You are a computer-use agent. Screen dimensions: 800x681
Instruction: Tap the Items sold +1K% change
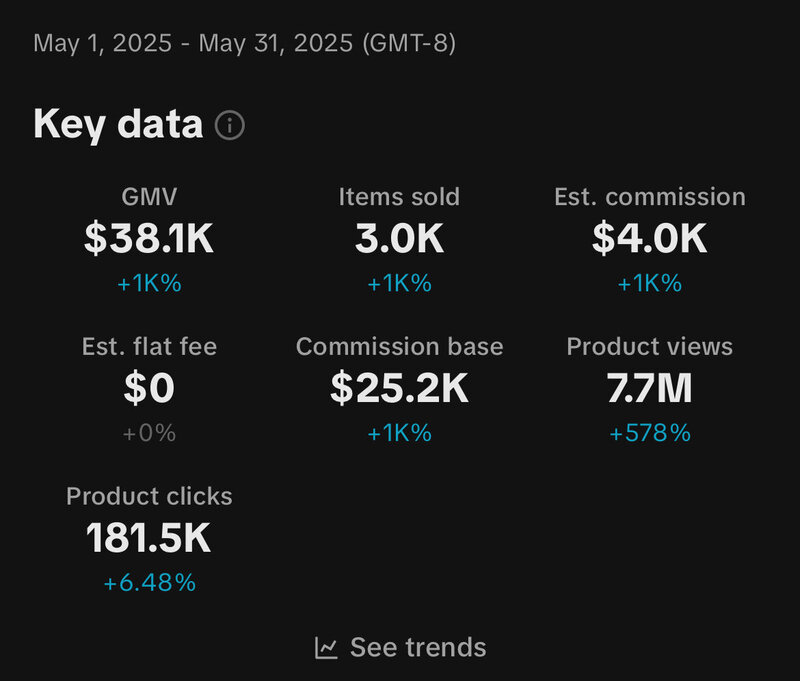[x=399, y=283]
